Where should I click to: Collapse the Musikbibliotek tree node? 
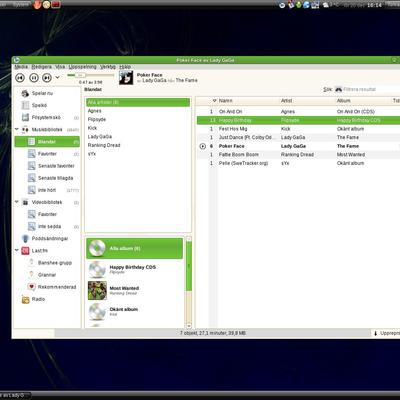[17, 129]
